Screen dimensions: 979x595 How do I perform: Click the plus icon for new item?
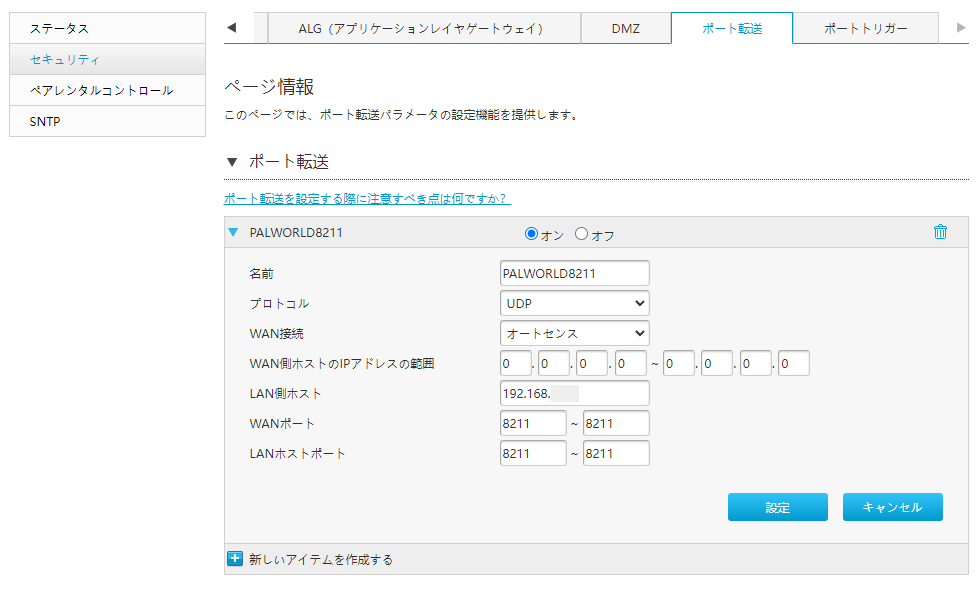tap(235, 559)
